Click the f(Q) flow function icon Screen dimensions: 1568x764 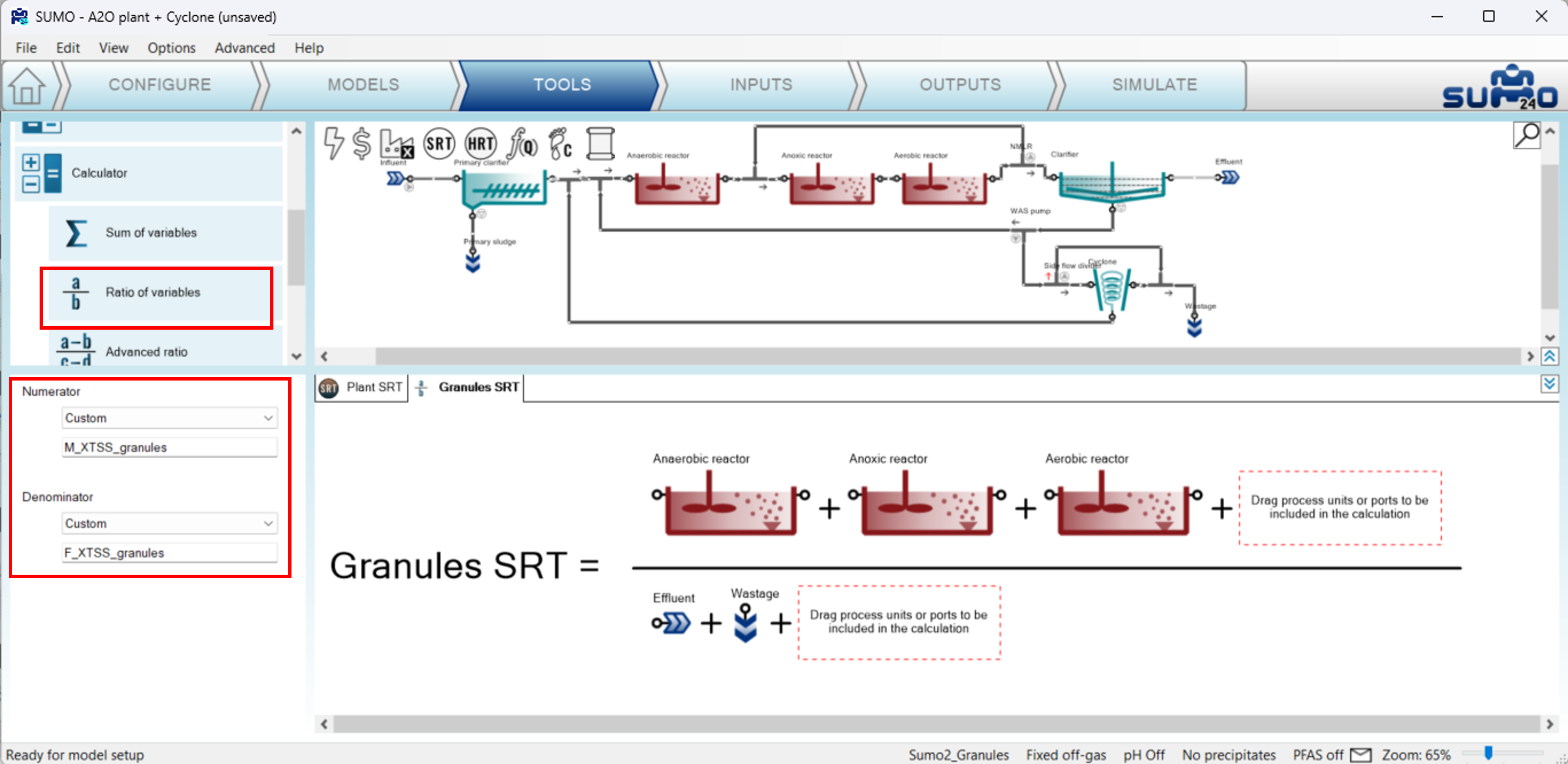(x=522, y=144)
